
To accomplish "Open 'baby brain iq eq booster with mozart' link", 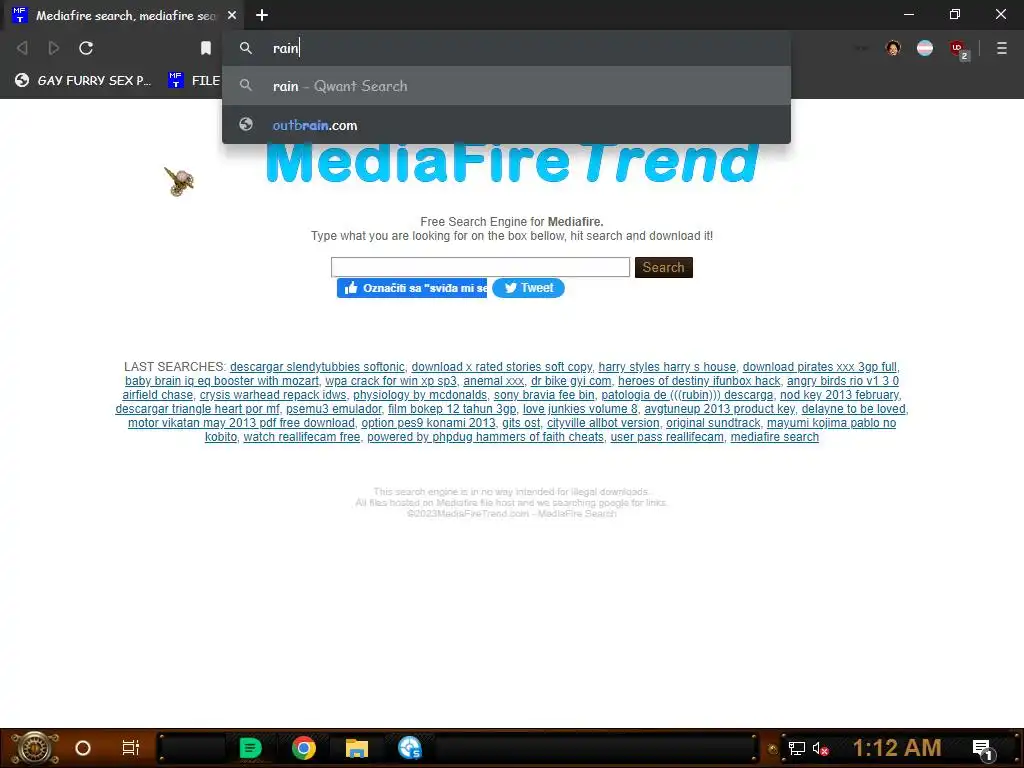I will click(x=222, y=381).
